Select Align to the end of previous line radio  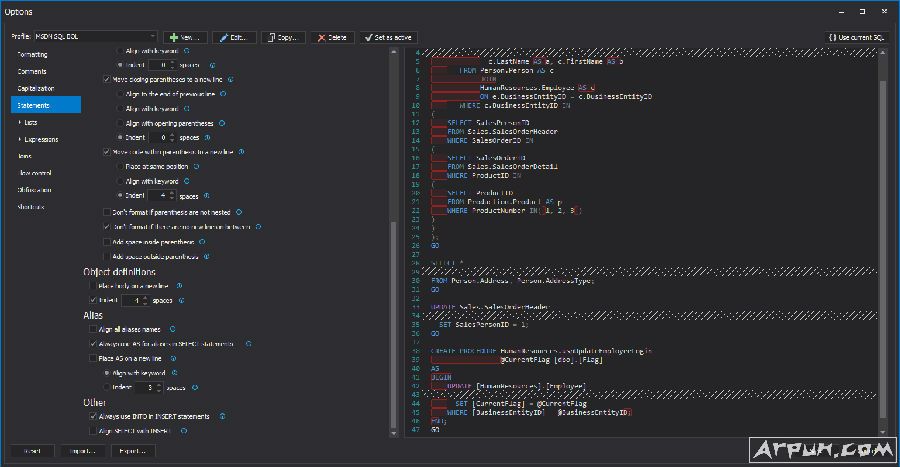coord(120,94)
